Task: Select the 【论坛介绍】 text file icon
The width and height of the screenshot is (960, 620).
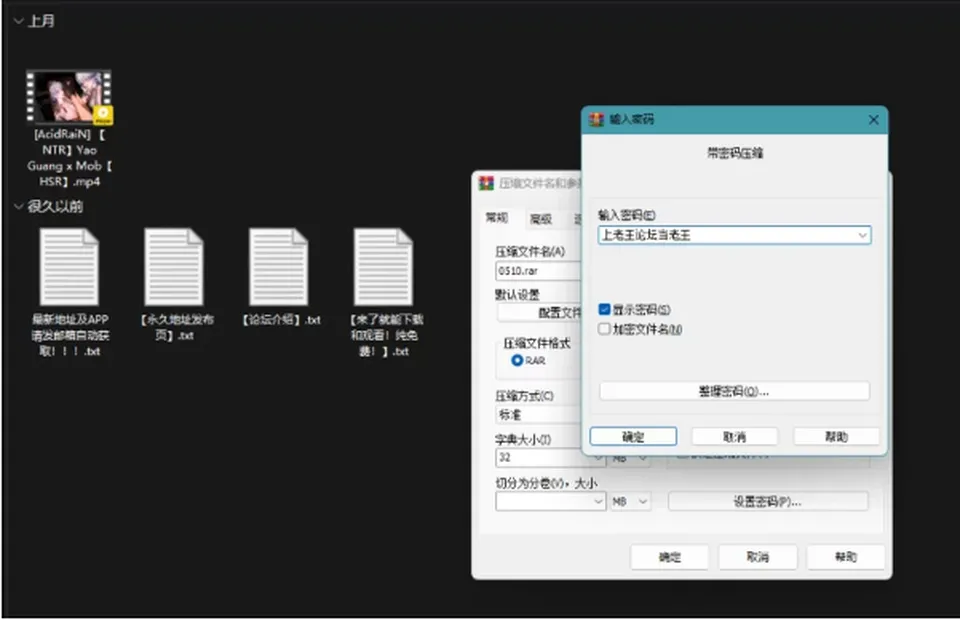Action: (x=279, y=267)
